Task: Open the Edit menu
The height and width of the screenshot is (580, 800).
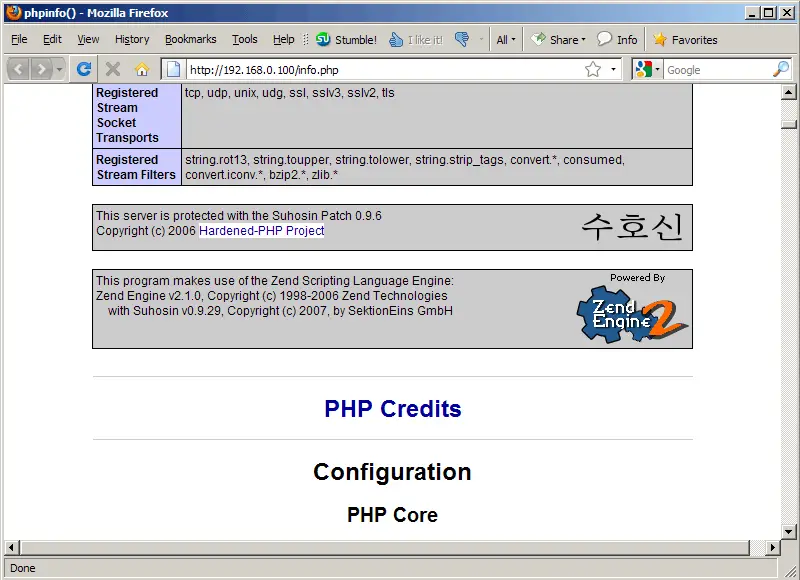Action: click(x=52, y=39)
